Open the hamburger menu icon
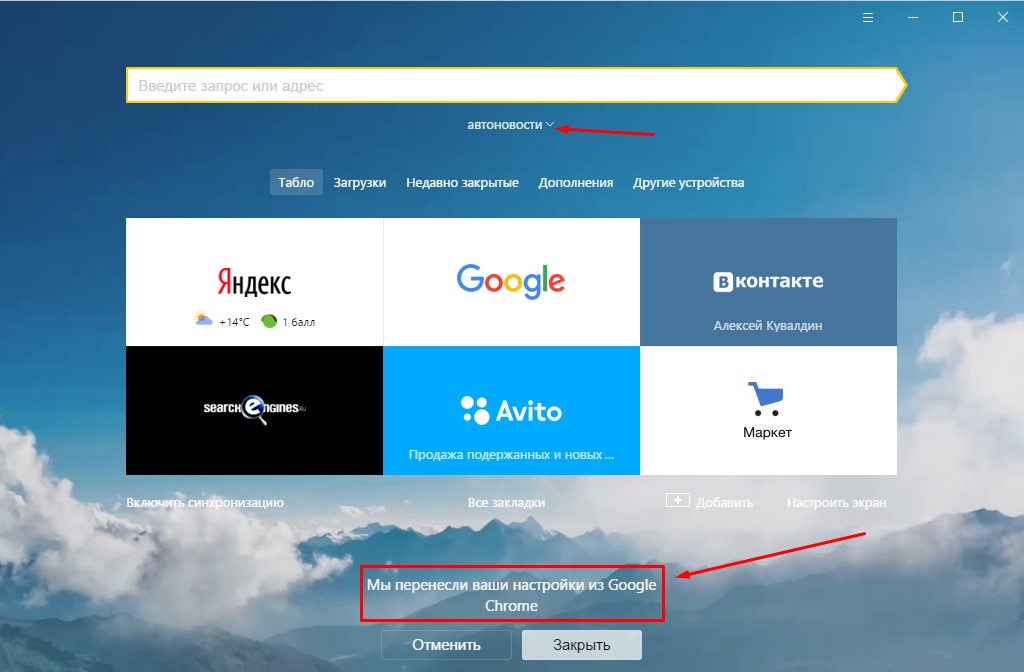Screen dimensions: 1024x672 click(869, 17)
